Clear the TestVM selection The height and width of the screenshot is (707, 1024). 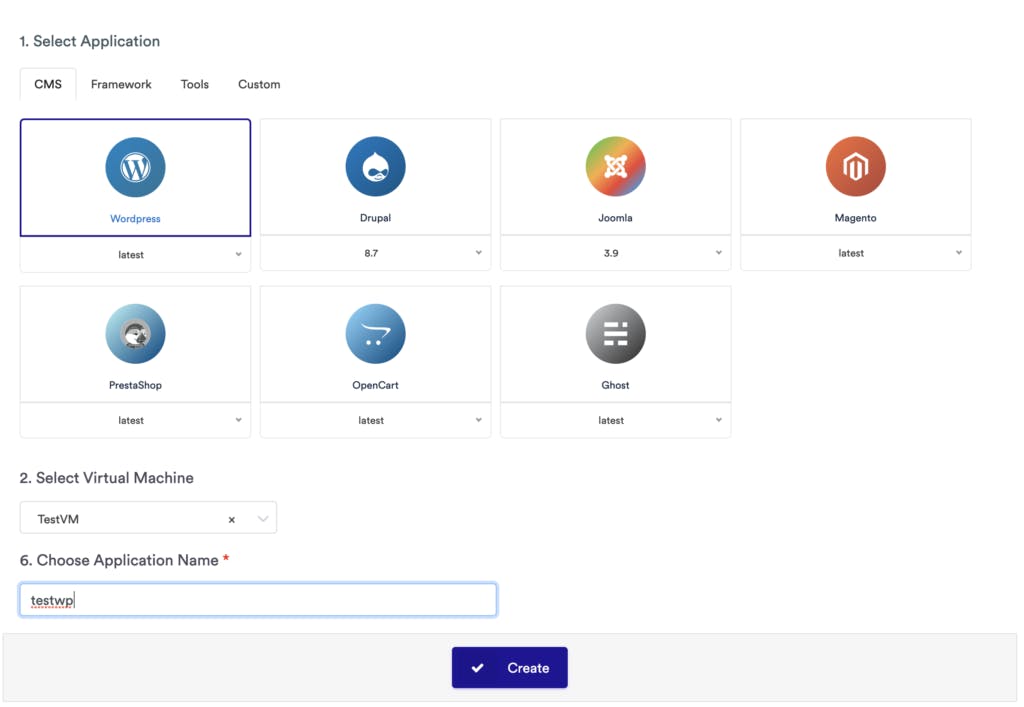click(232, 520)
